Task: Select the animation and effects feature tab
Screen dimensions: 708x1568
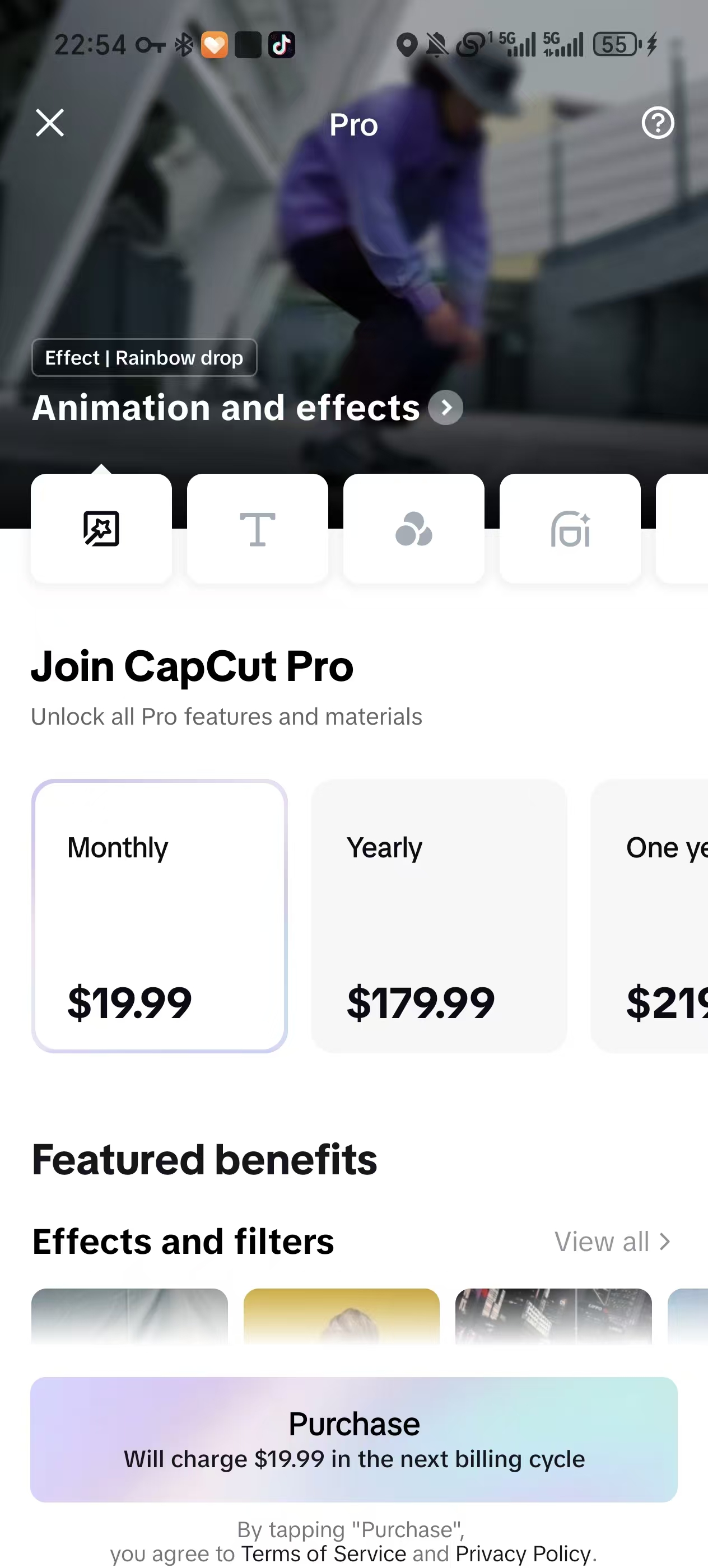Action: 101,528
